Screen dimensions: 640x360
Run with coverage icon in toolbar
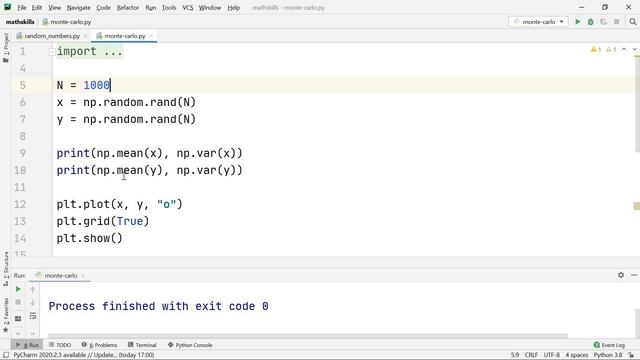click(604, 22)
